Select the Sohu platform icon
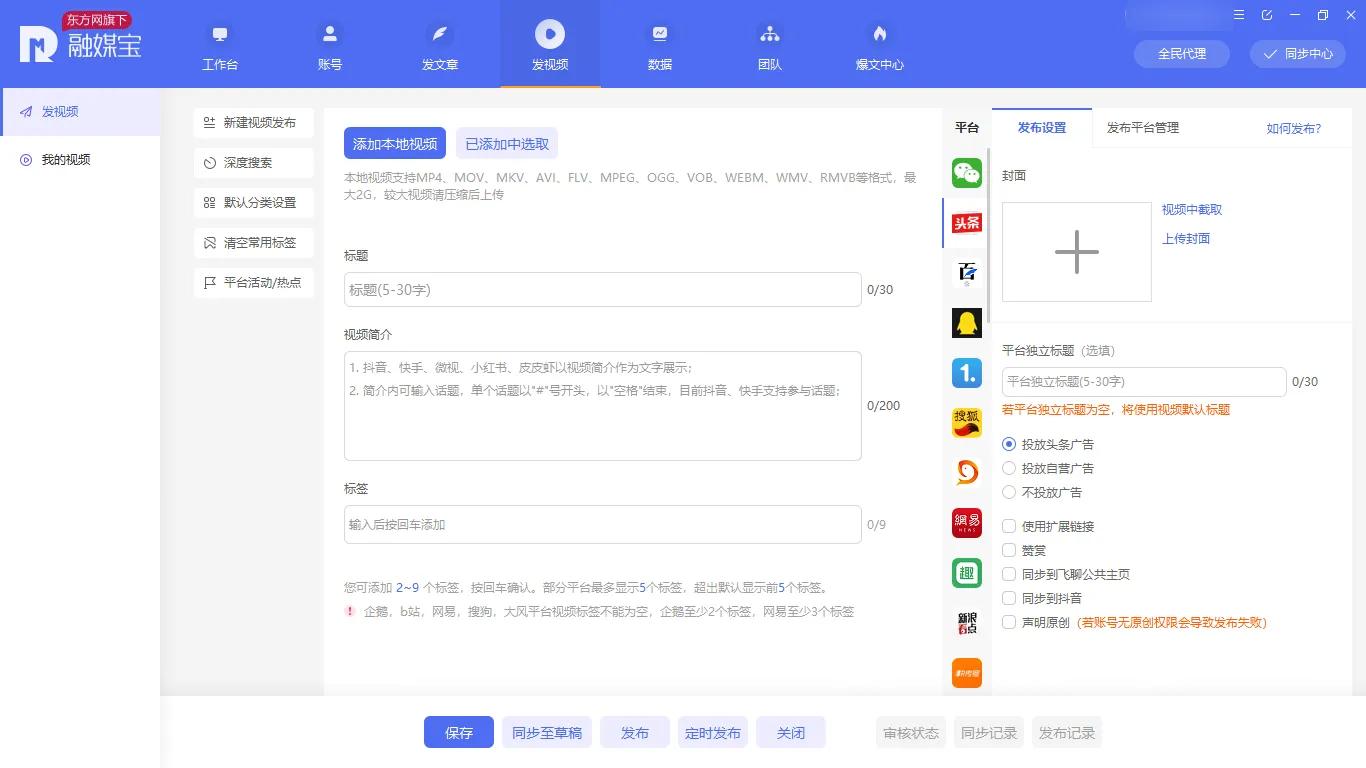The image size is (1366, 768). point(966,422)
